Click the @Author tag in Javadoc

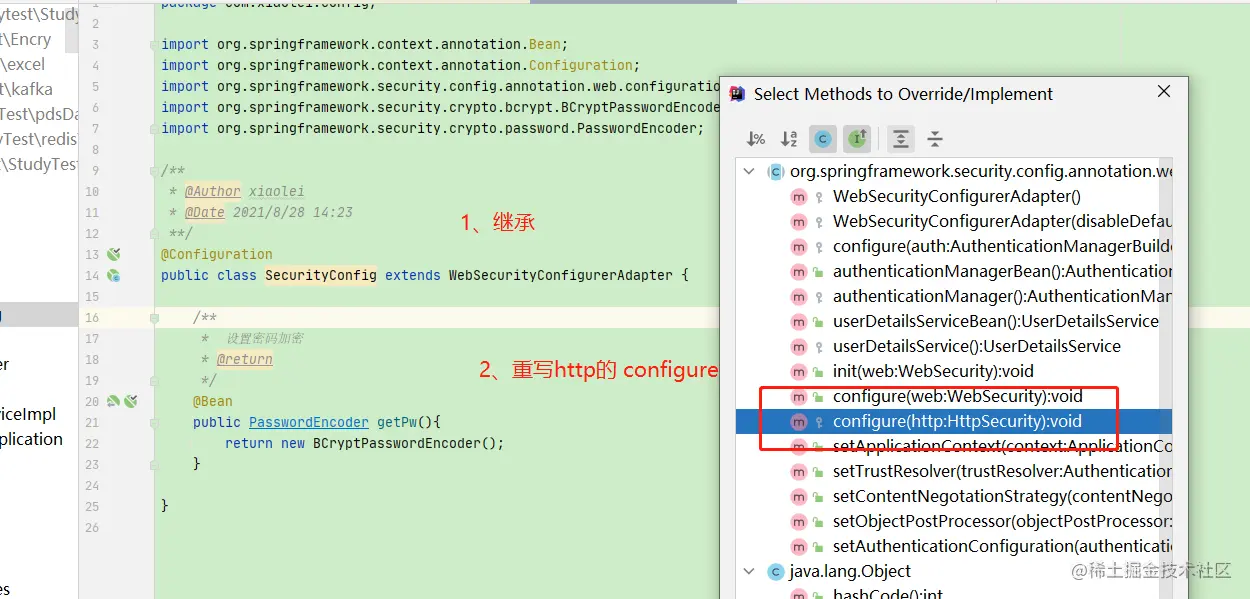pos(213,191)
